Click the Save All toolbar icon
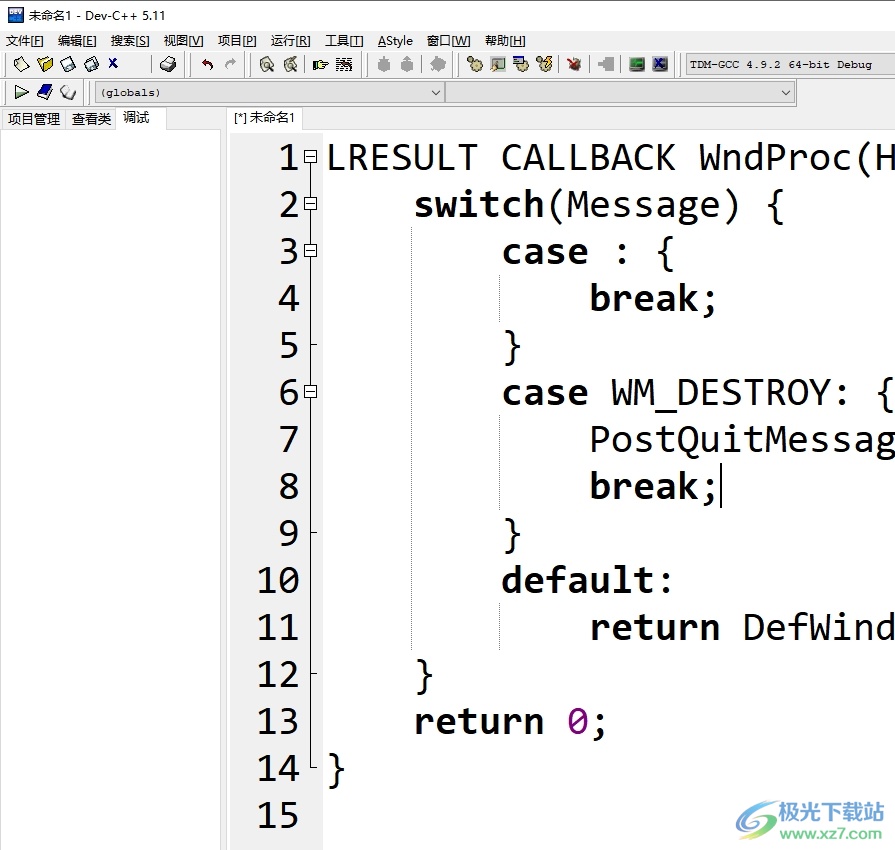The height and width of the screenshot is (850, 895). [x=91, y=64]
